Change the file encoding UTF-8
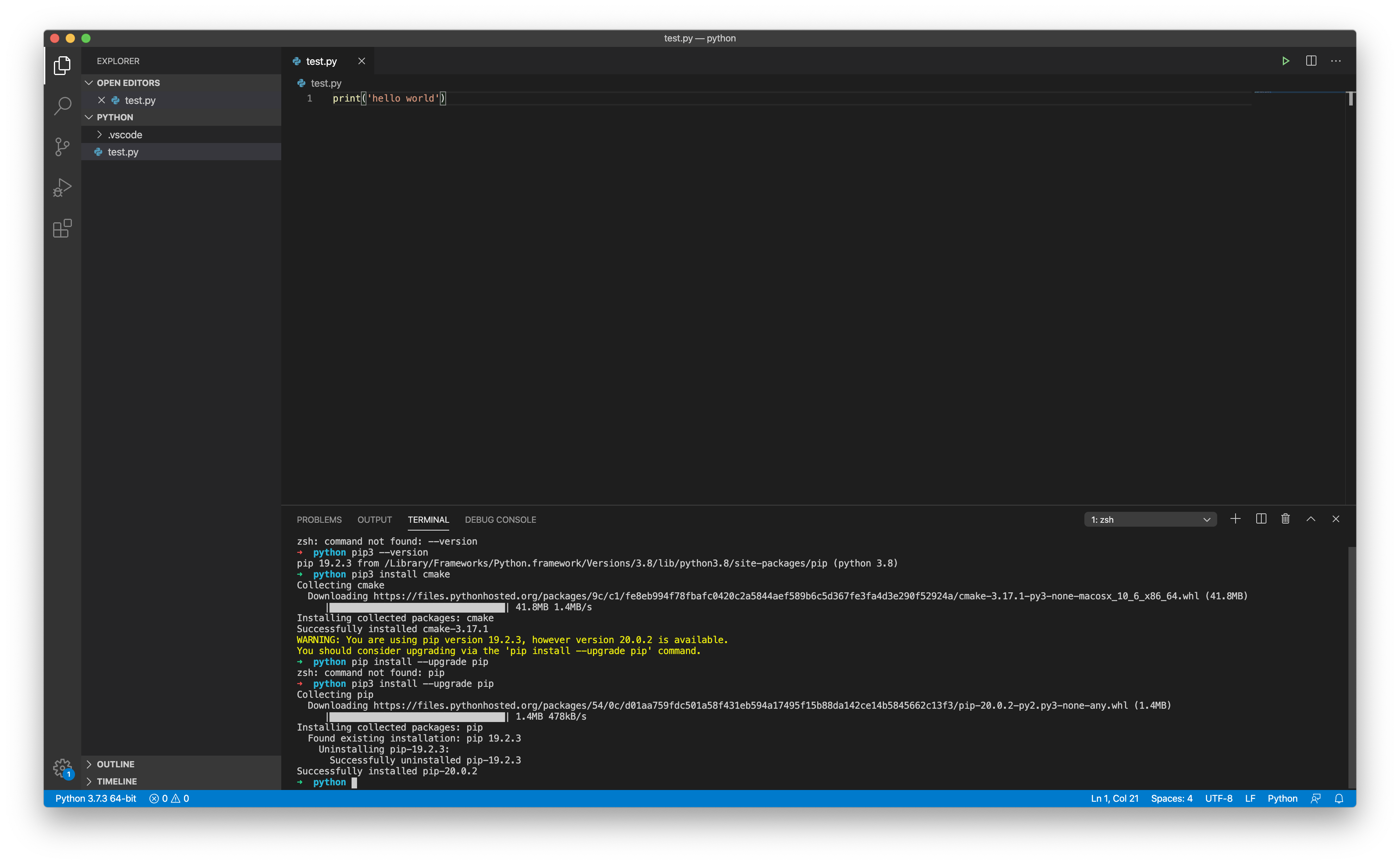Viewport: 1400px width, 865px height. coord(1219,799)
